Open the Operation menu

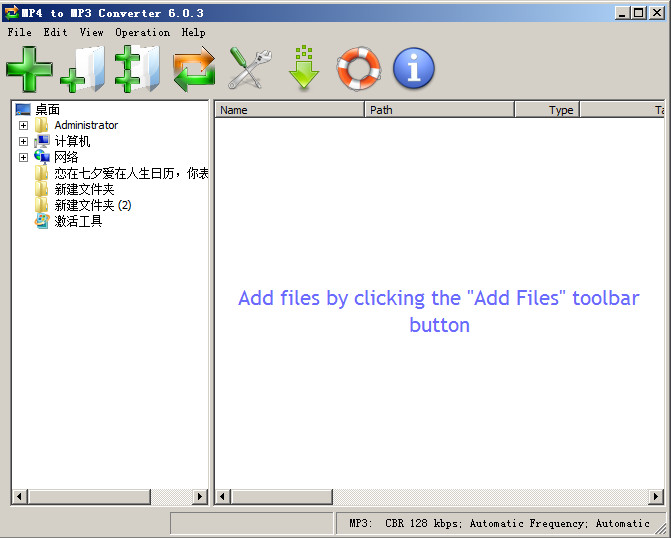click(143, 33)
